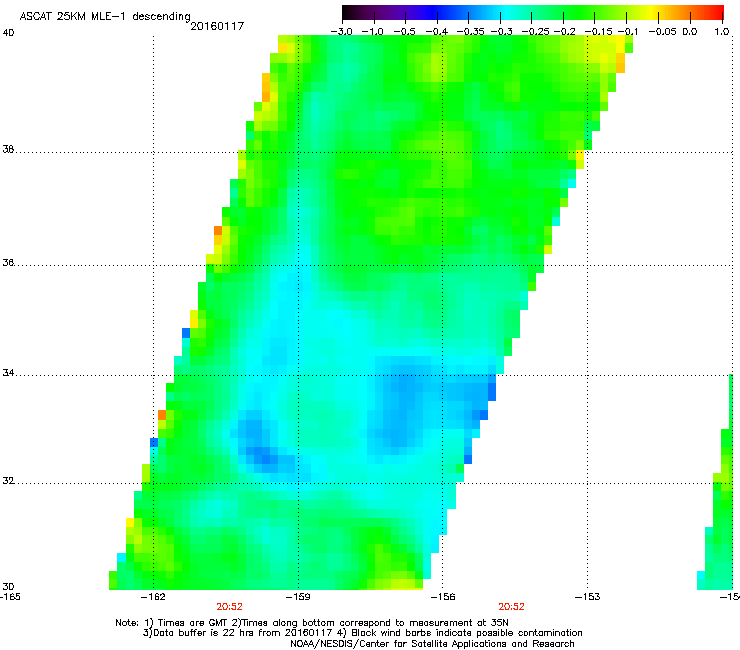The height and width of the screenshot is (650, 740).
Task: Click the color bar label -0.2
Action: pos(564,32)
